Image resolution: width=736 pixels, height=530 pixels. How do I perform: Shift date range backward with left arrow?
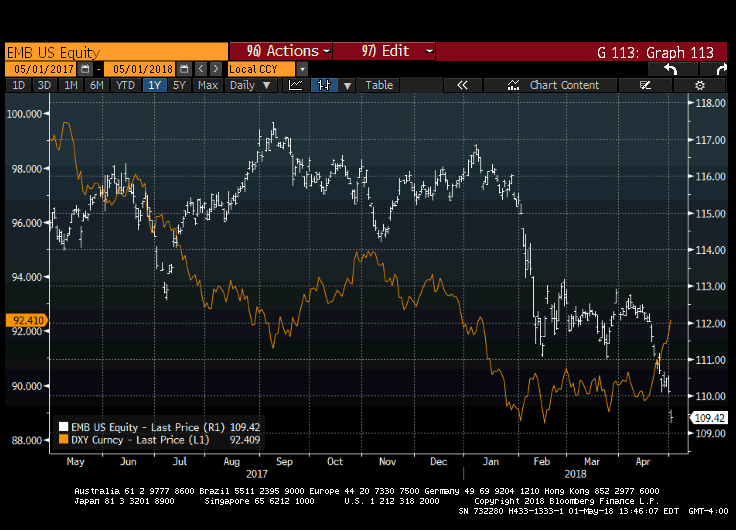click(201, 69)
